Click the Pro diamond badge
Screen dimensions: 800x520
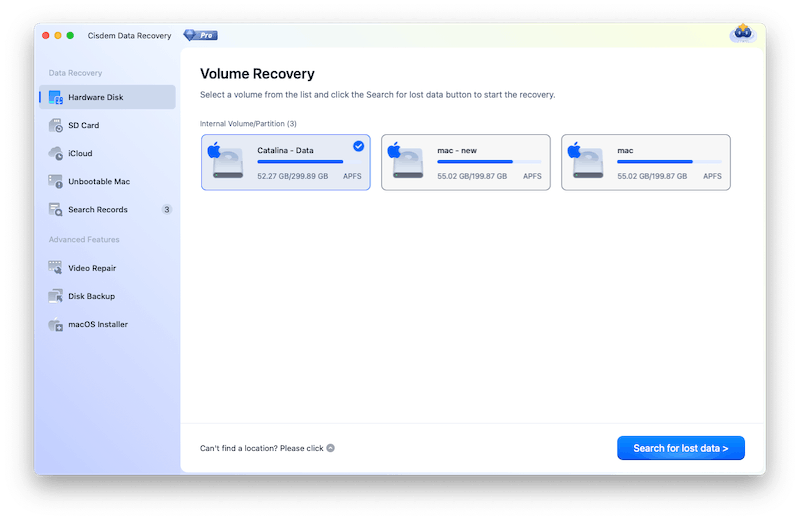(201, 35)
